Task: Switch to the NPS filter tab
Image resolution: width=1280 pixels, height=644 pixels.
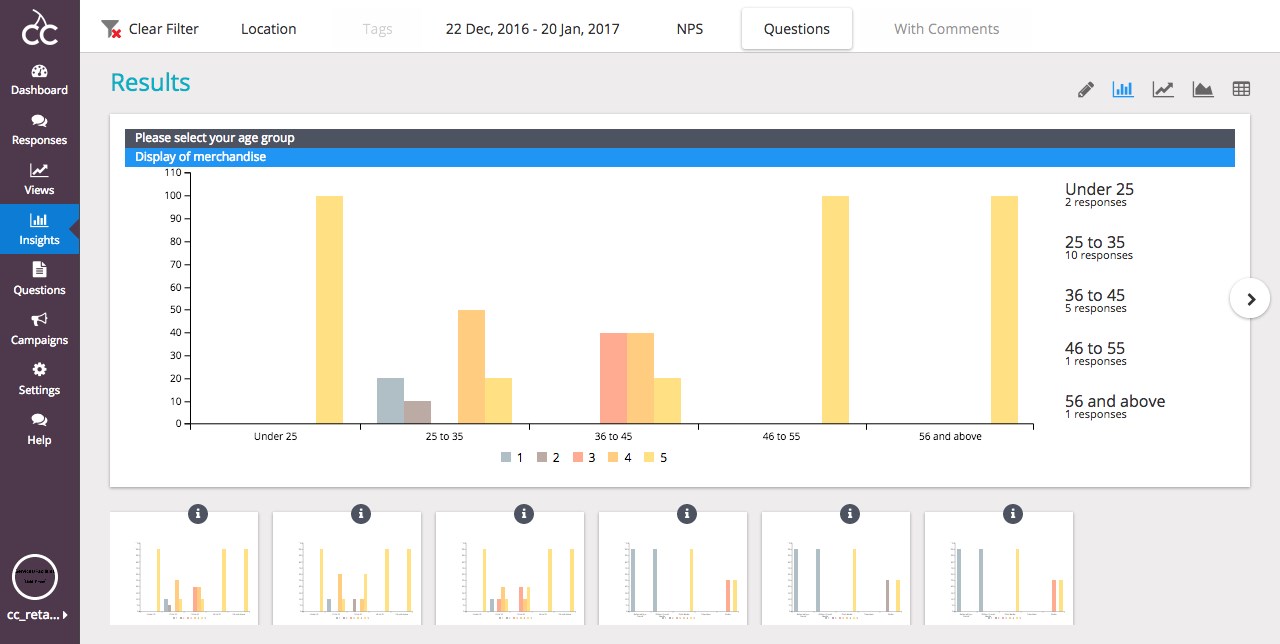Action: tap(689, 29)
